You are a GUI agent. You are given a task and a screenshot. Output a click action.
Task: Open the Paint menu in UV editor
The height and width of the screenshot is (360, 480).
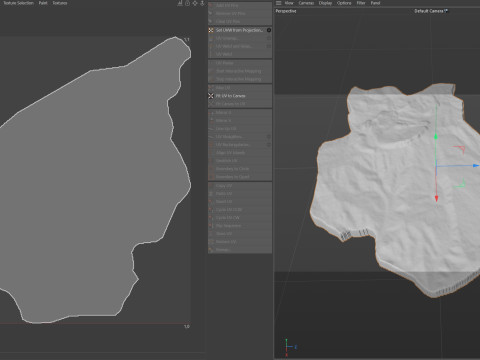coord(43,3)
